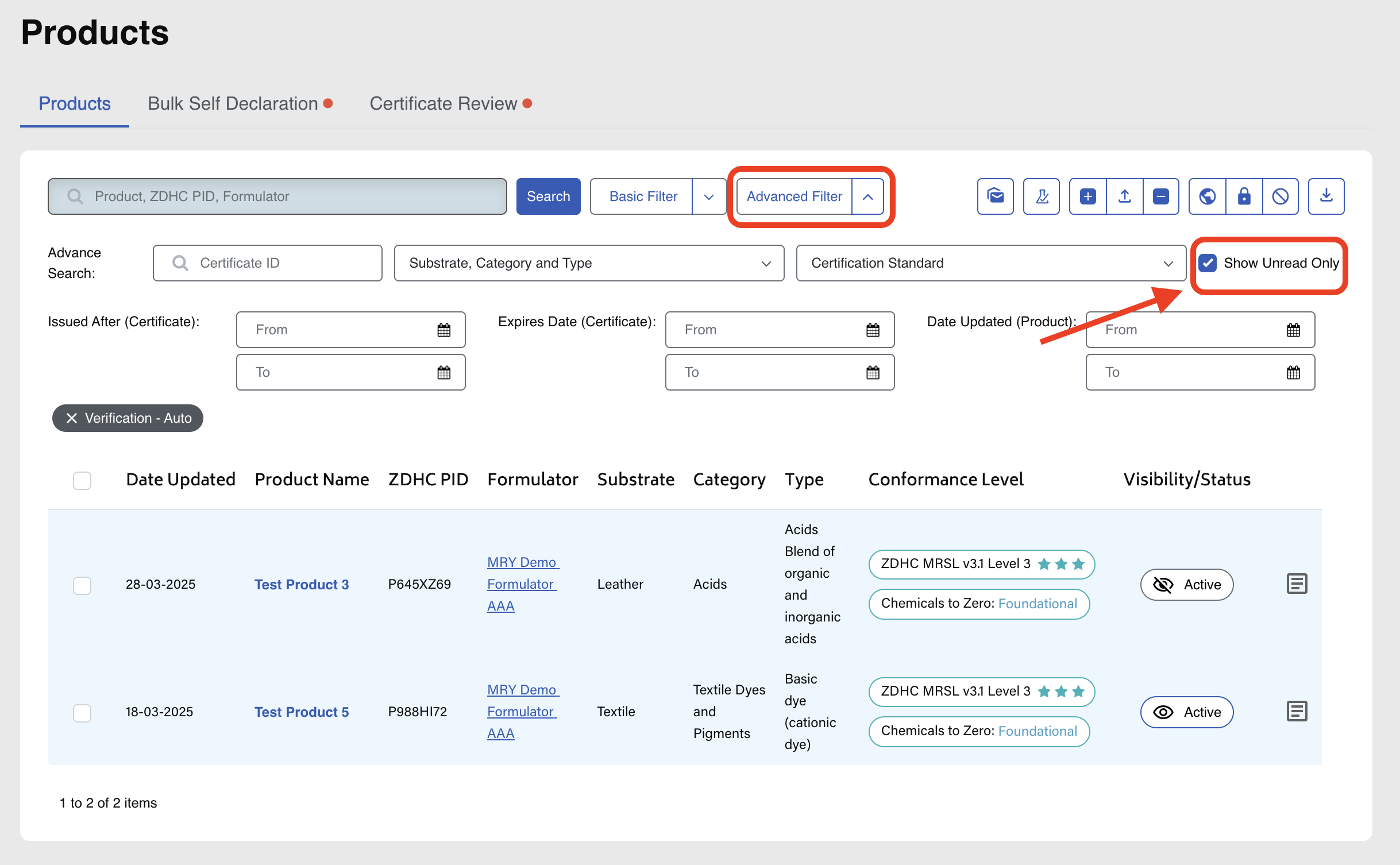Click ZDHC MRSL v3.1 Level 3 badge for Test Product 5
Viewport: 1400px width, 865px height.
(x=982, y=692)
